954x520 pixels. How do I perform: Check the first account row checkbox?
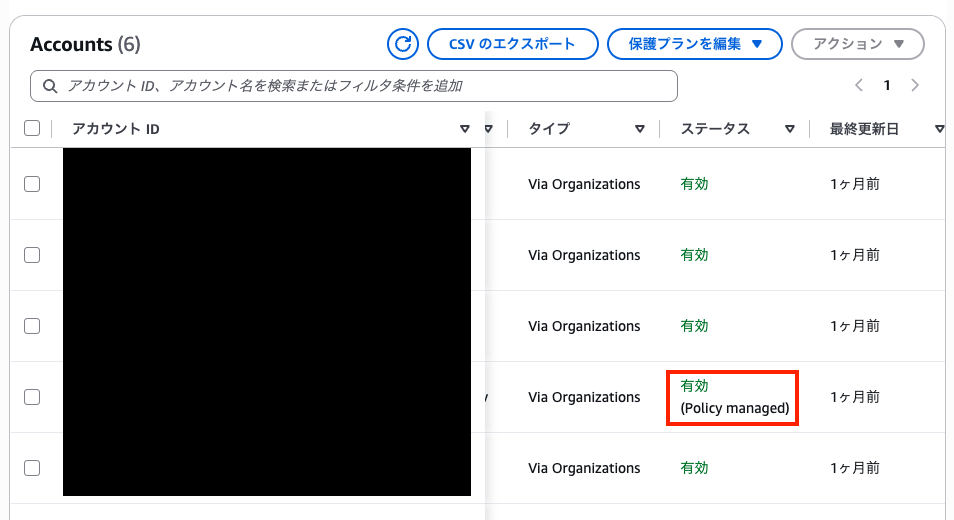(32, 184)
